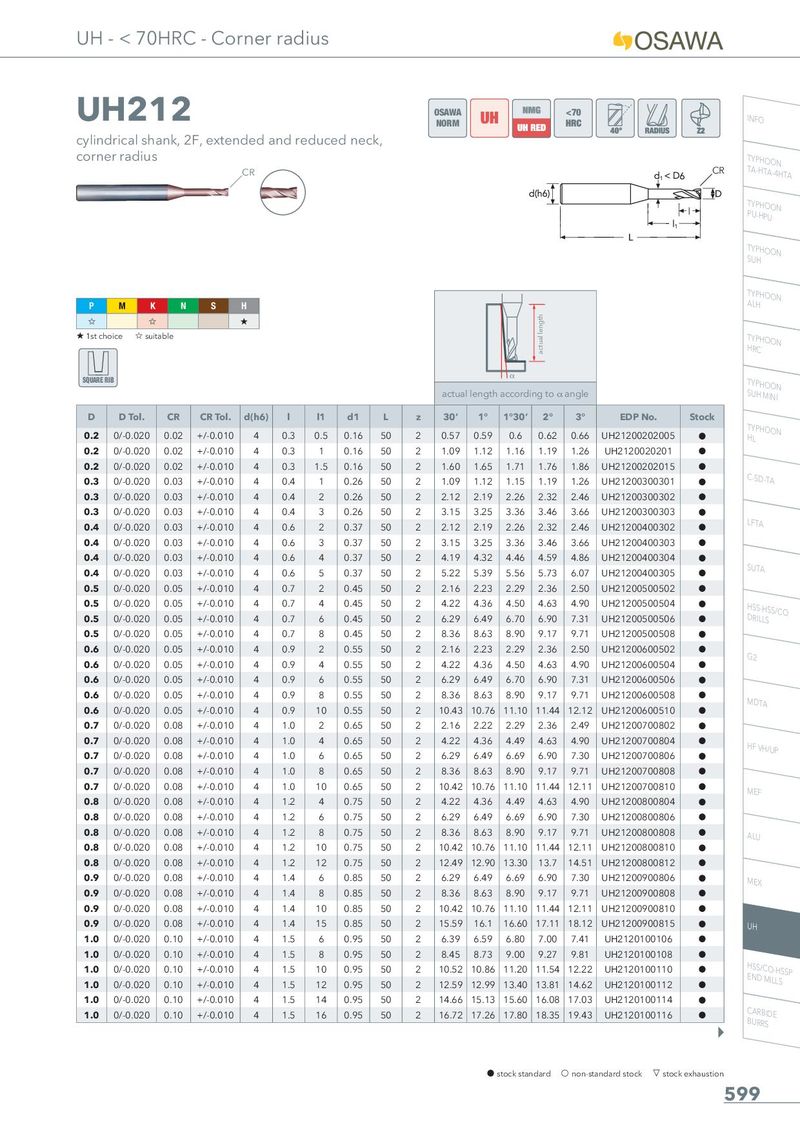Select the 40° helix angle icon
This screenshot has height=1132, width=800.
(615, 118)
